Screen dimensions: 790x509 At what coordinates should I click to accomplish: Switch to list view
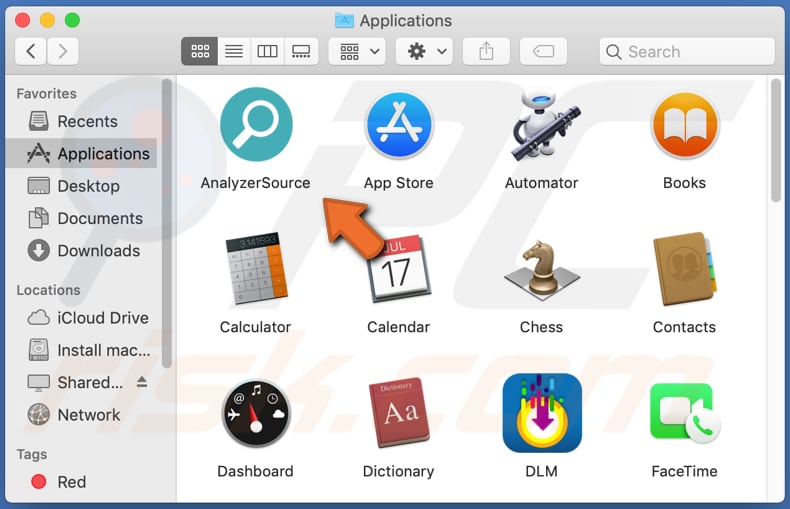click(x=234, y=51)
